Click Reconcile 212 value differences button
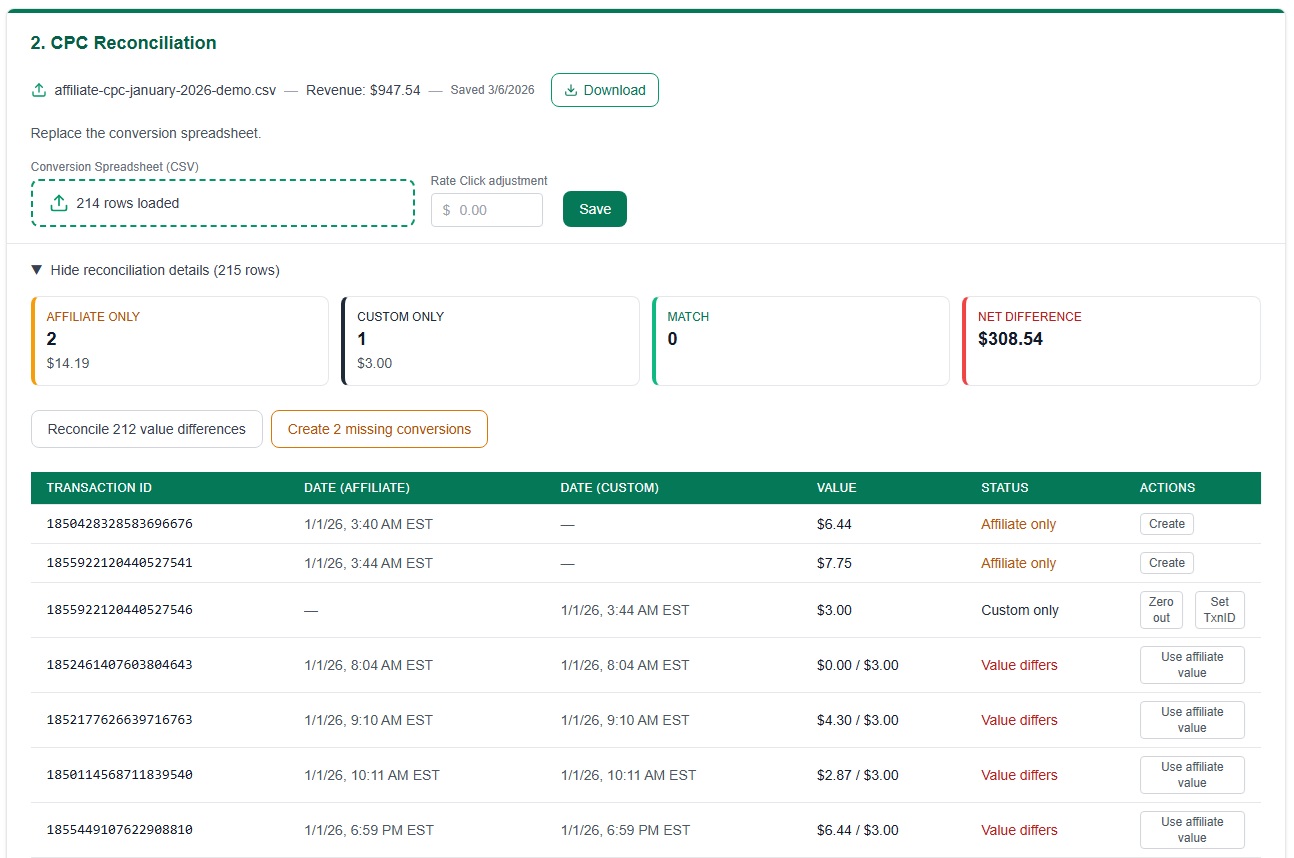This screenshot has height=858, width=1294. 146,429
